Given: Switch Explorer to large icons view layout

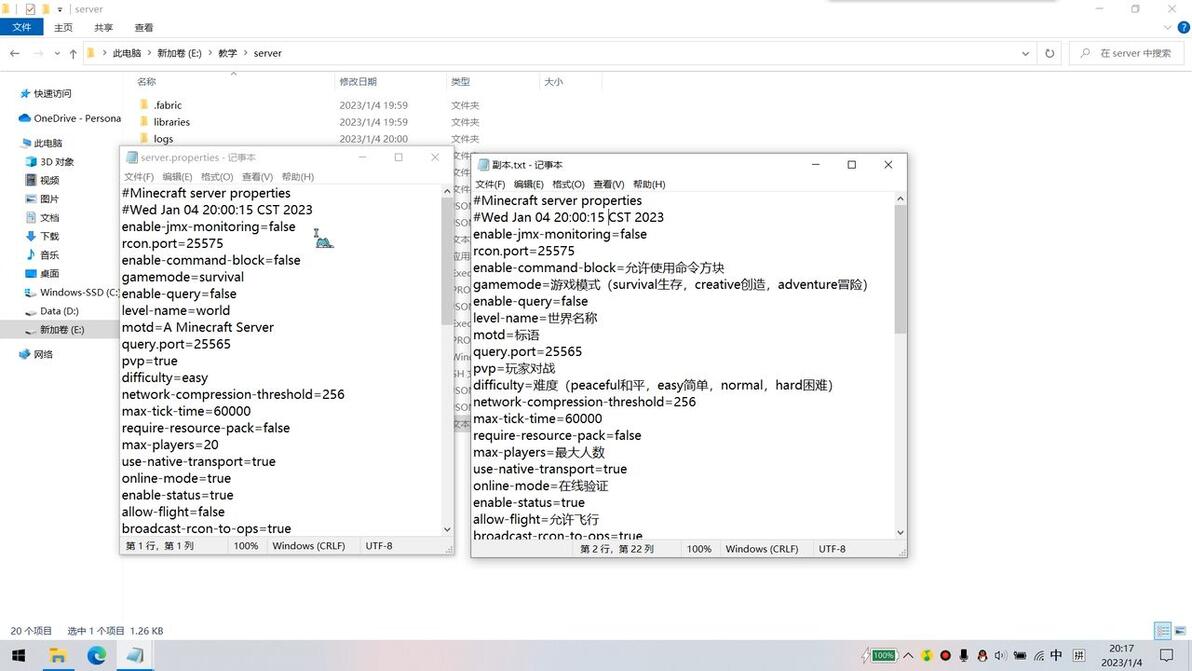Looking at the screenshot, I should (1180, 631).
